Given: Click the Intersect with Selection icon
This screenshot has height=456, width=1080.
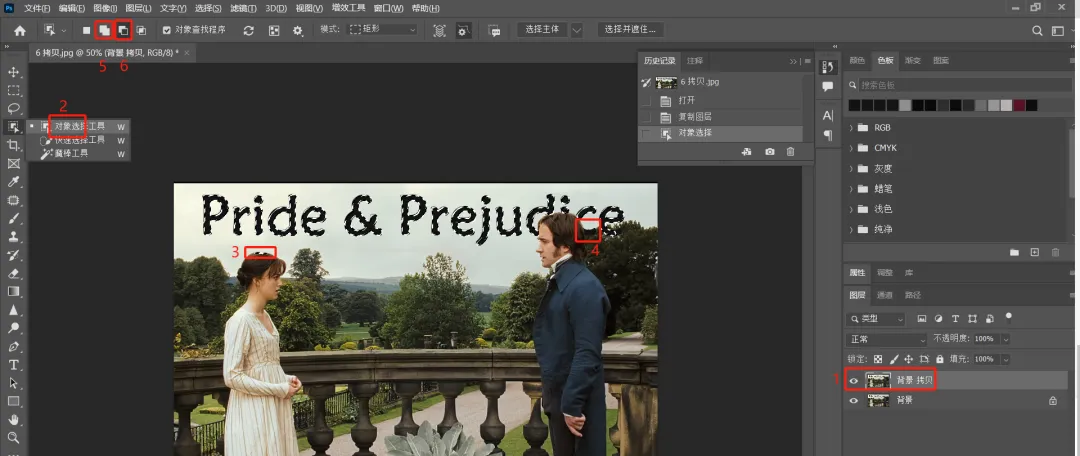Looking at the screenshot, I should click(x=141, y=30).
